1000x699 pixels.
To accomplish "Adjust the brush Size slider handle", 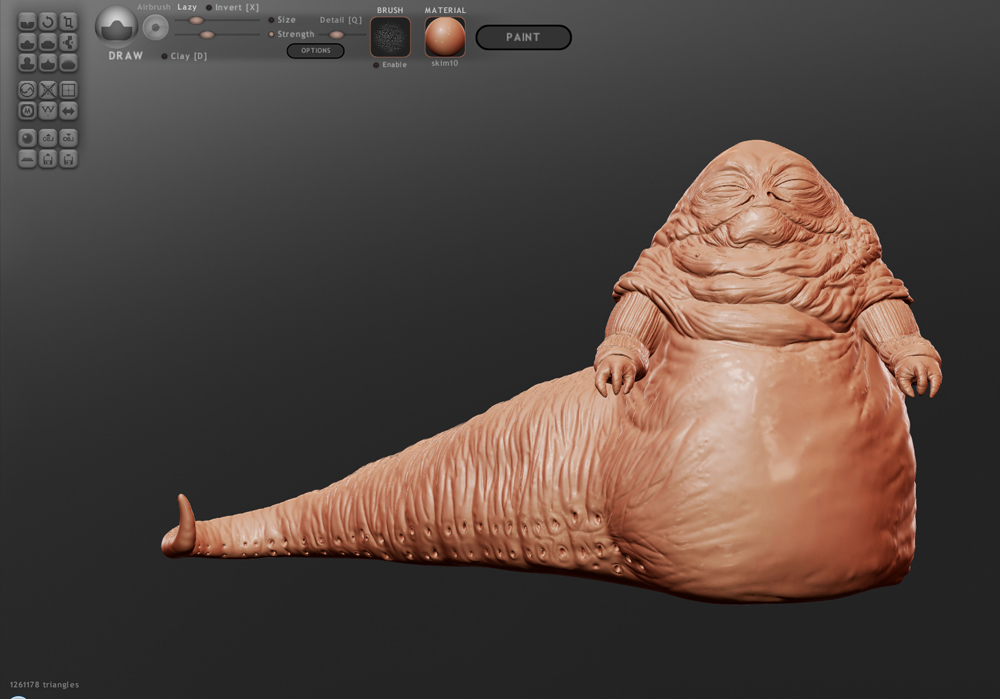I will (x=196, y=20).
